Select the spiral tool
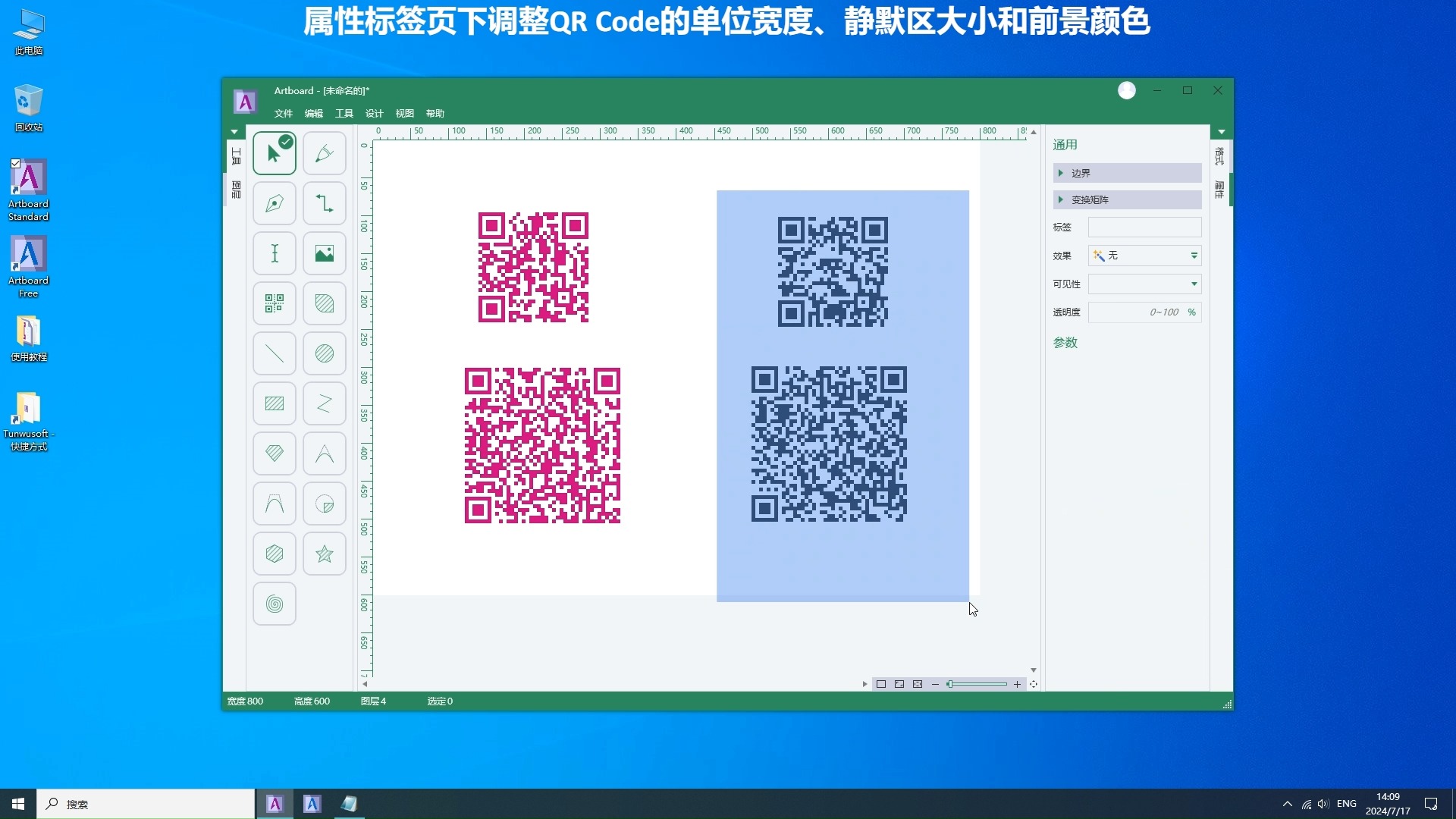 pyautogui.click(x=275, y=604)
